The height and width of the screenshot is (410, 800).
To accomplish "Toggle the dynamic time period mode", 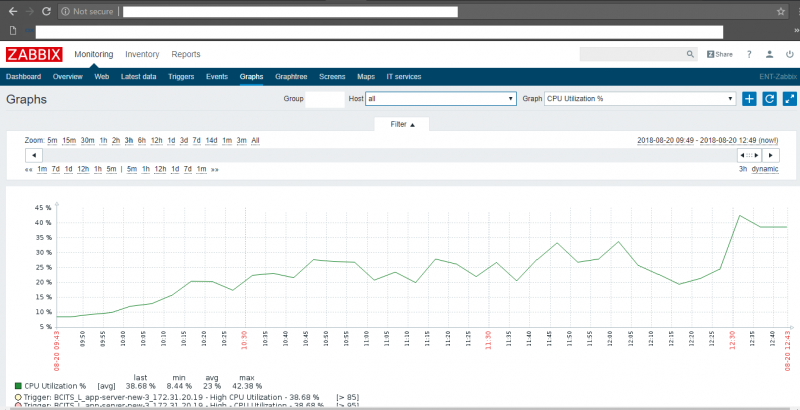I will [765, 169].
